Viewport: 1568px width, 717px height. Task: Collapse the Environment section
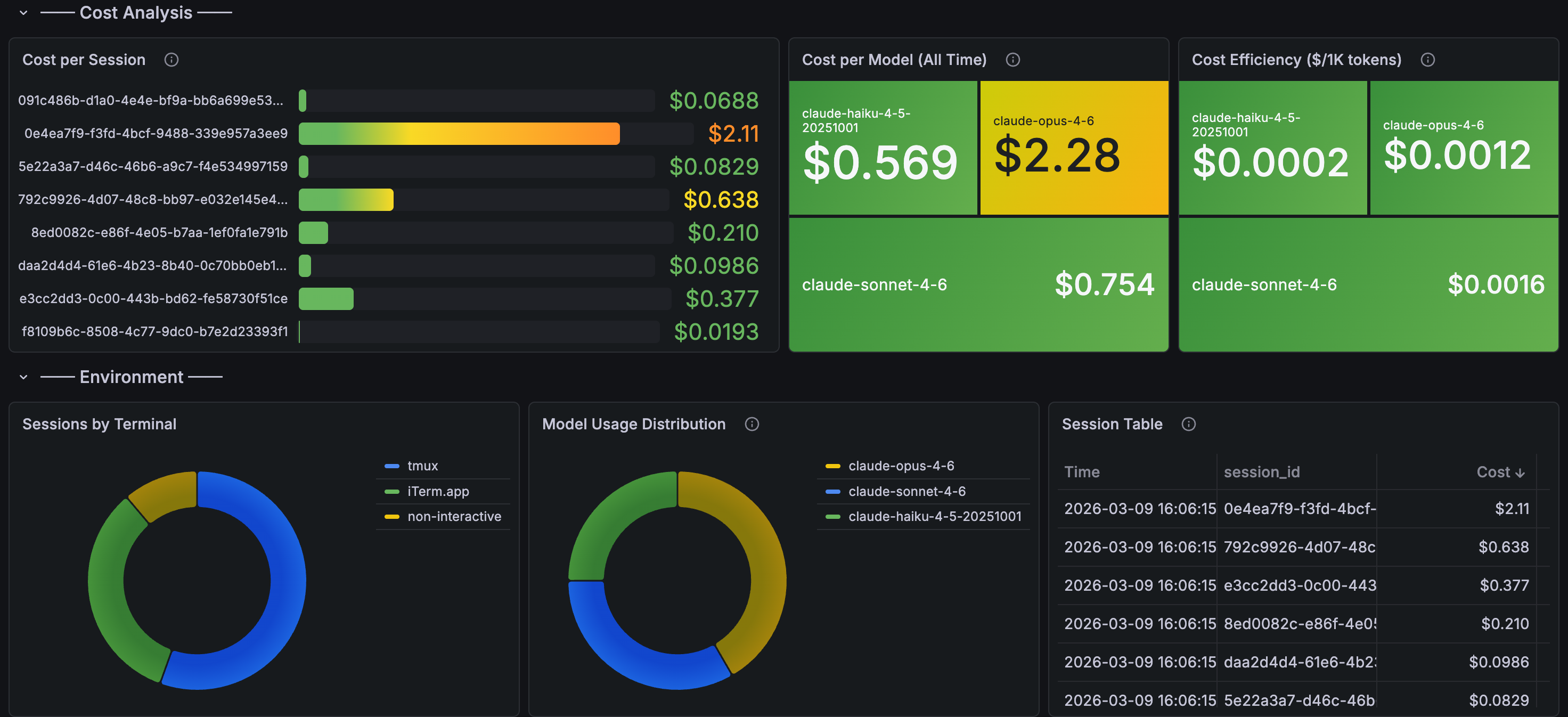tap(23, 377)
